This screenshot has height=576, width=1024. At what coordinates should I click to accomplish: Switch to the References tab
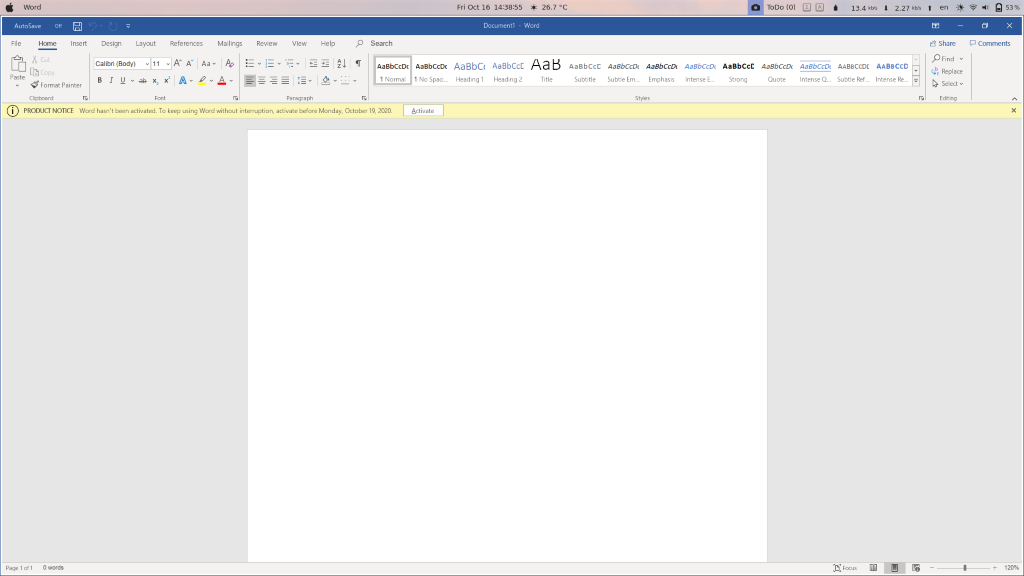pos(186,44)
